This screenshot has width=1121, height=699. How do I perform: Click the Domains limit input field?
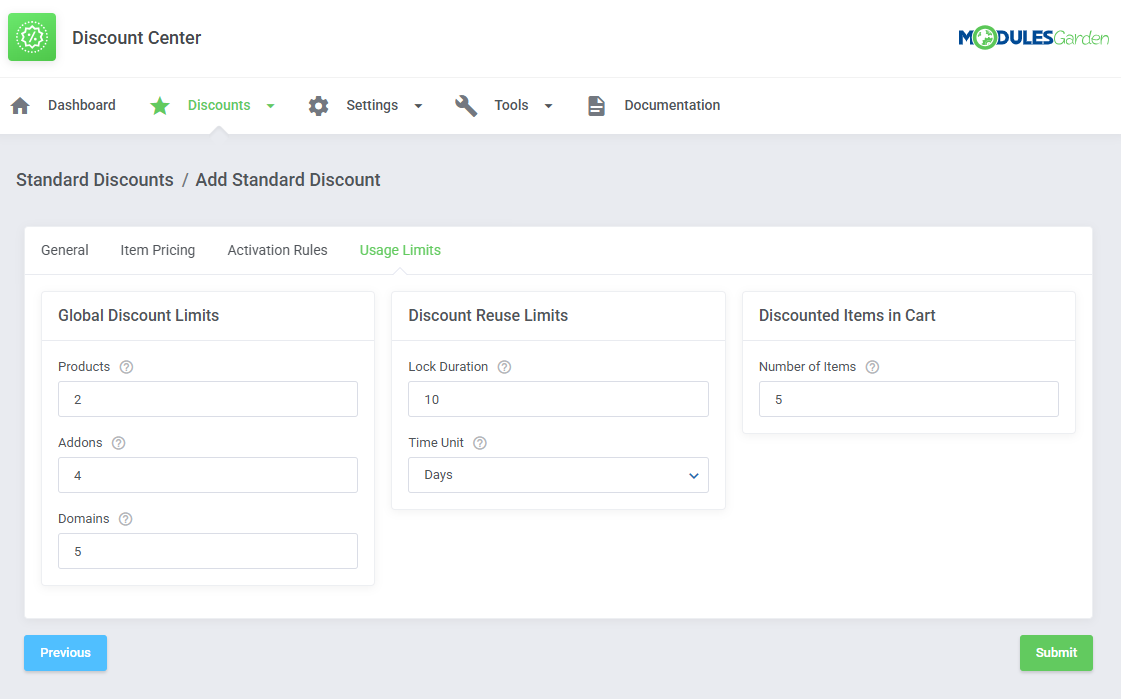click(x=208, y=551)
